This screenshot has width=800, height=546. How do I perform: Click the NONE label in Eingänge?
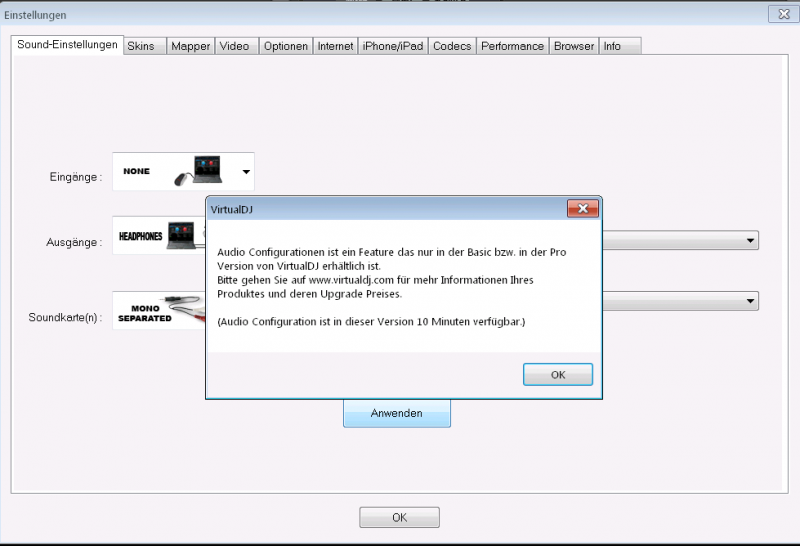[136, 171]
